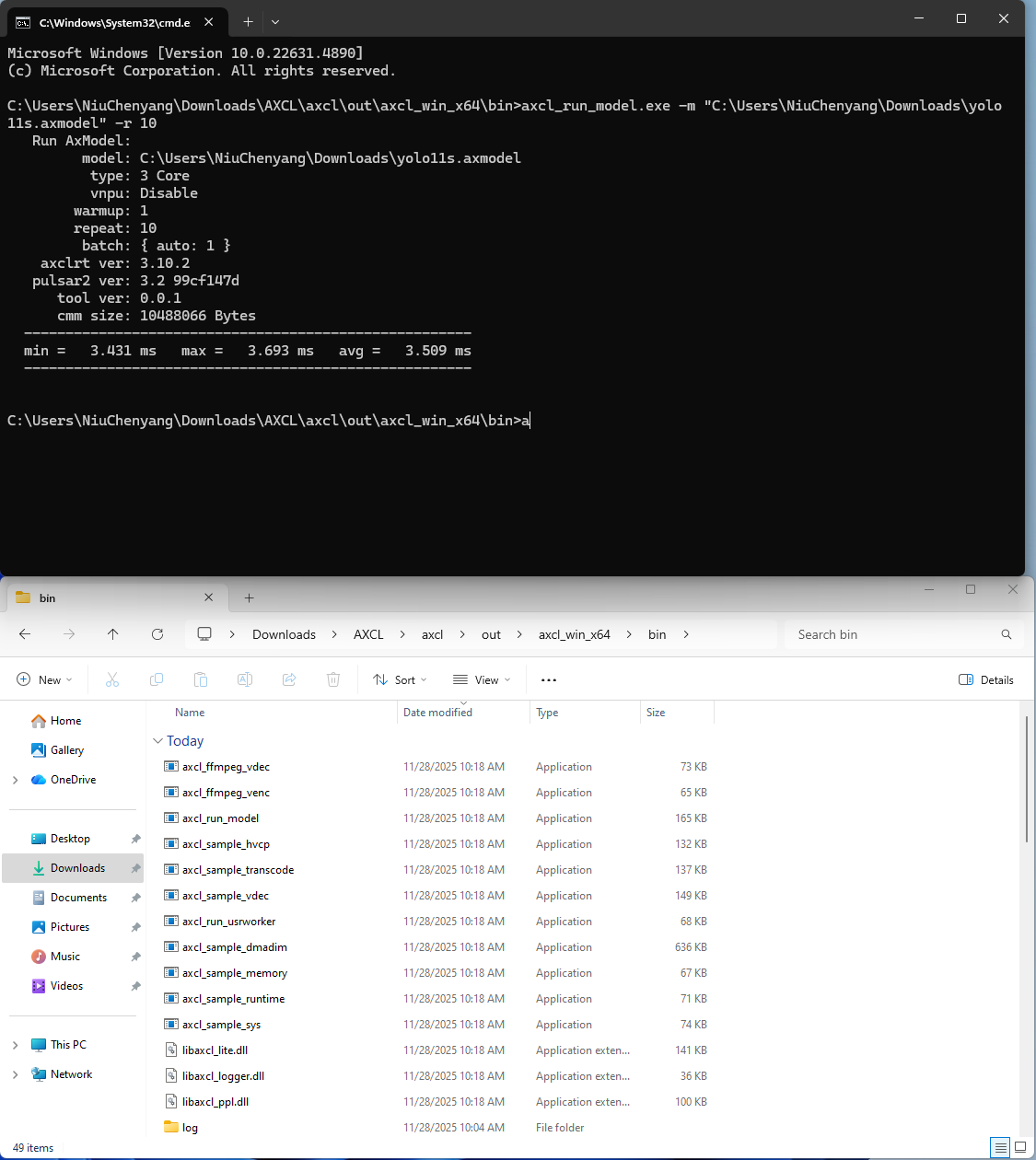The image size is (1036, 1160).
Task: Click the New button
Action: [x=44, y=680]
